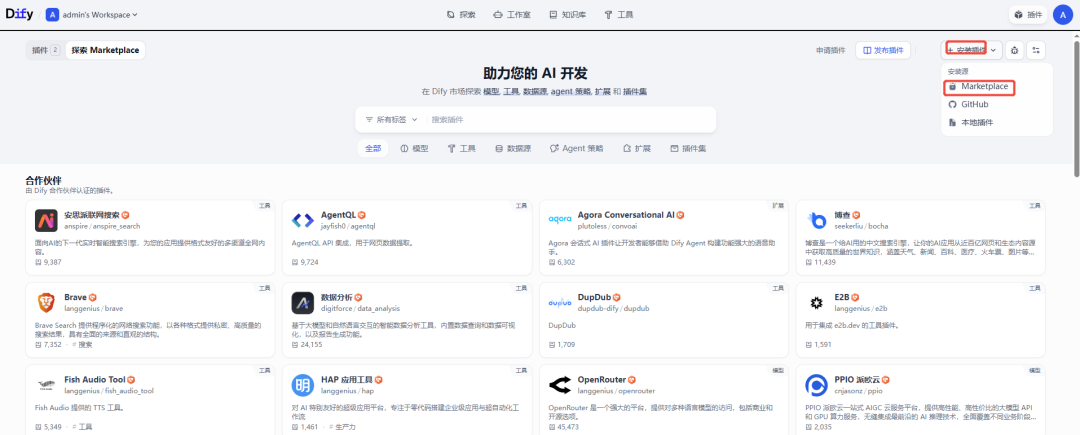This screenshot has height=435, width=1080.
Task: Click the 生产力 tag on HAP card
Action: pyautogui.click(x=342, y=427)
